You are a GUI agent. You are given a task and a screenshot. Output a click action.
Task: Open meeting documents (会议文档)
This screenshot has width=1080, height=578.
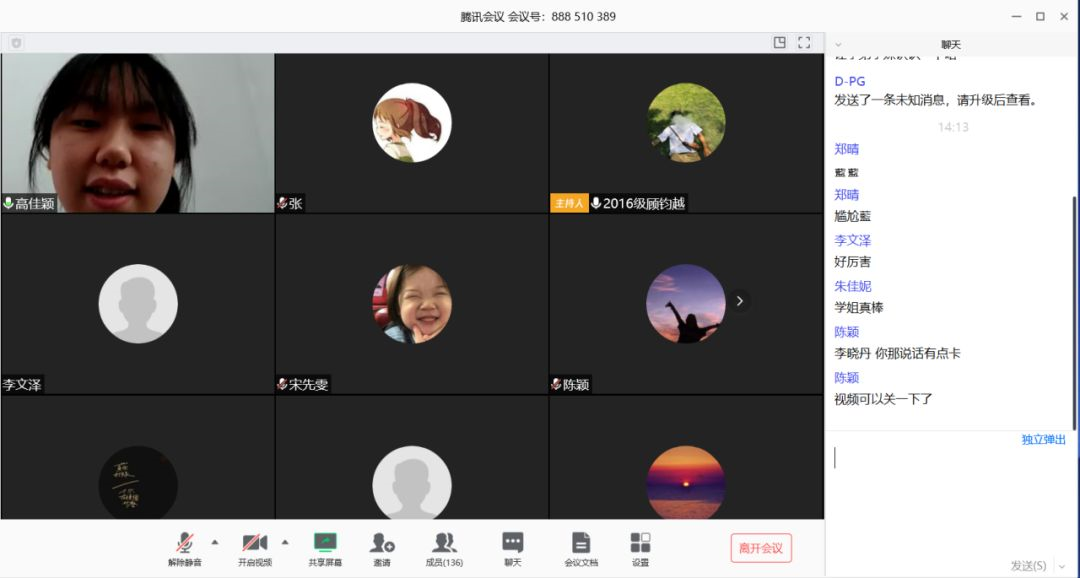(x=580, y=543)
